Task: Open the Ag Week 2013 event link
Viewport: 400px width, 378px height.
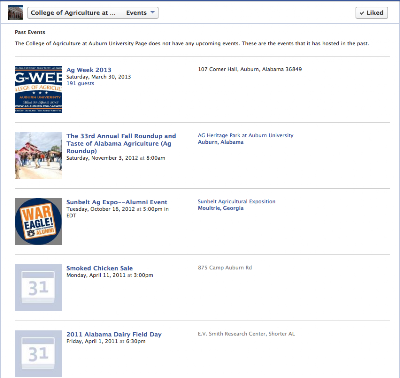Action: (x=89, y=70)
